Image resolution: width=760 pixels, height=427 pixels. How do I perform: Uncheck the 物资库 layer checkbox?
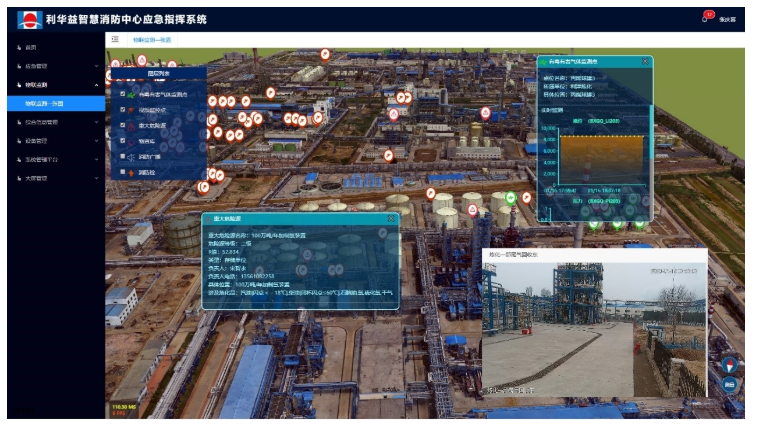pos(123,141)
